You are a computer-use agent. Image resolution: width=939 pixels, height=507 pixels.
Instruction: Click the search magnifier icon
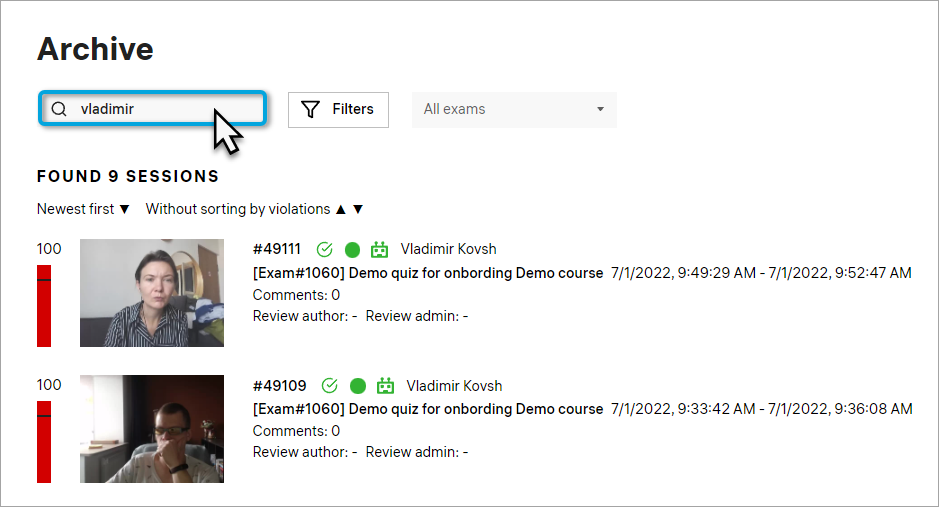59,109
